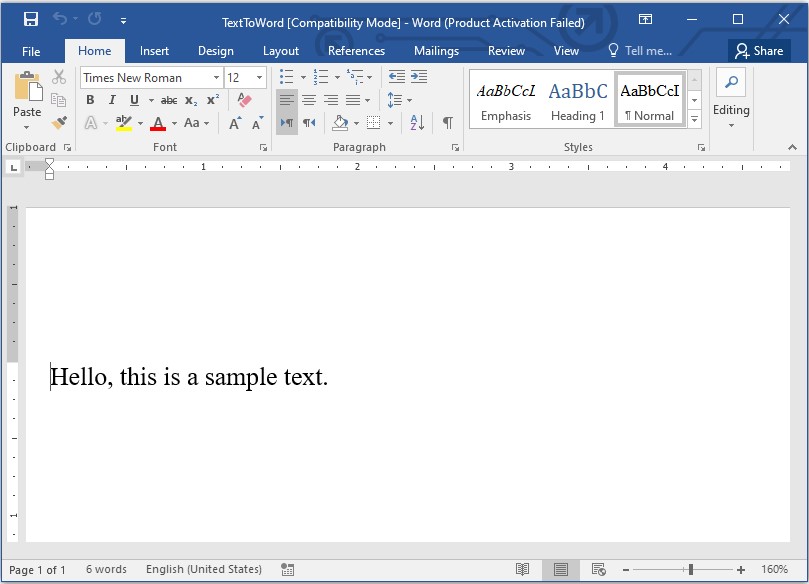
Task: Select the Format Painter tool
Action: [58, 123]
